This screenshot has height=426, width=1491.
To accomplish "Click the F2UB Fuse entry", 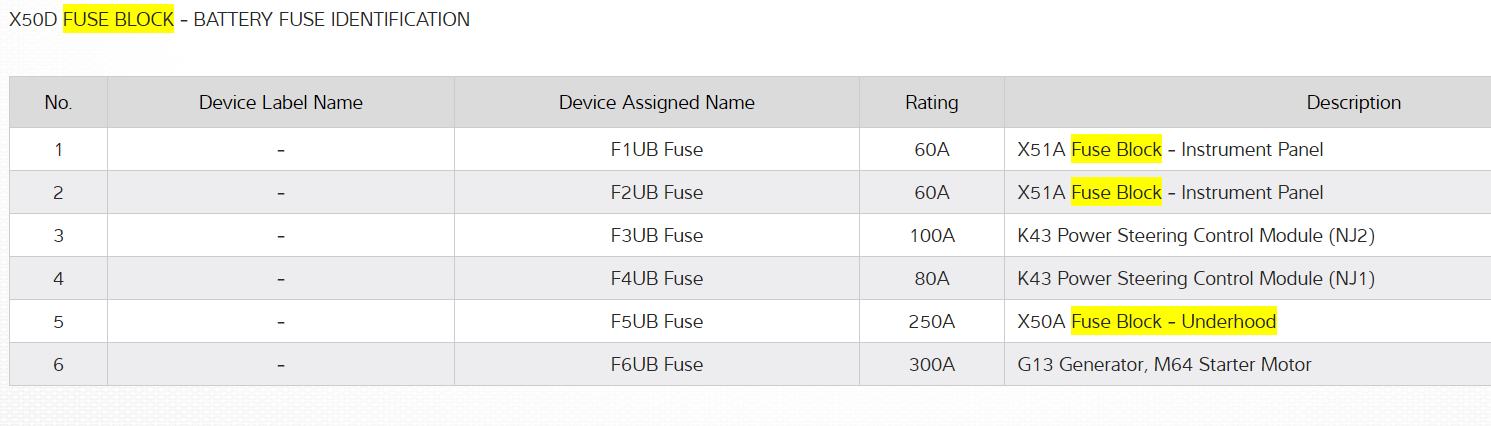I will (x=656, y=193).
